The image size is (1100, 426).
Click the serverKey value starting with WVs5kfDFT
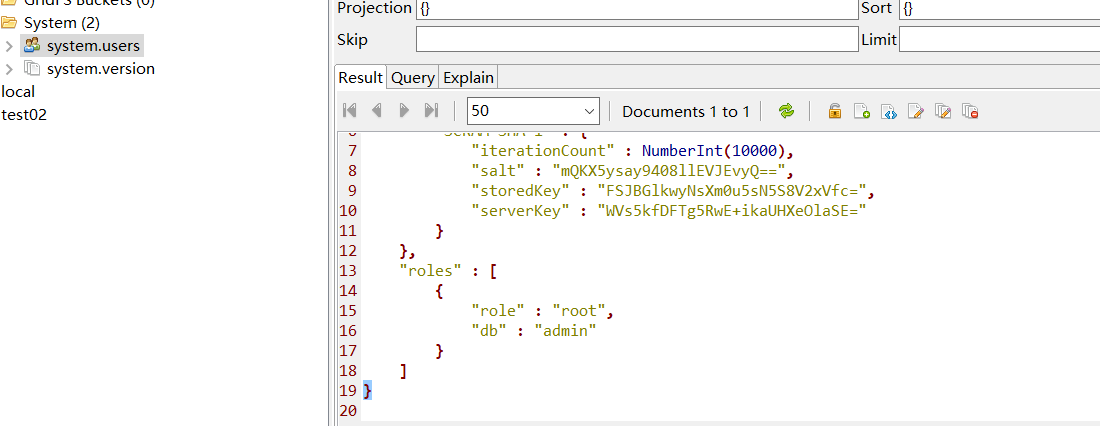point(732,211)
